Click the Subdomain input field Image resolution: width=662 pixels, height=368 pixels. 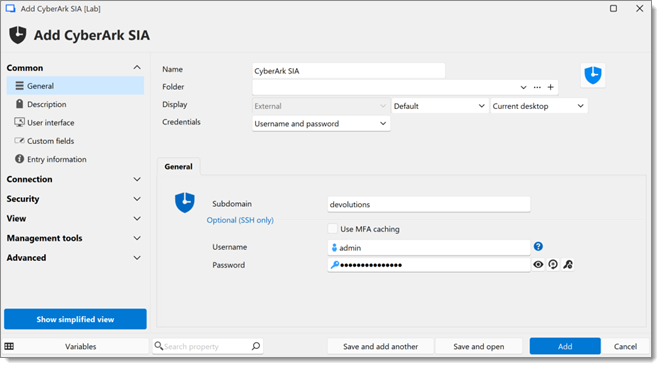pos(429,204)
